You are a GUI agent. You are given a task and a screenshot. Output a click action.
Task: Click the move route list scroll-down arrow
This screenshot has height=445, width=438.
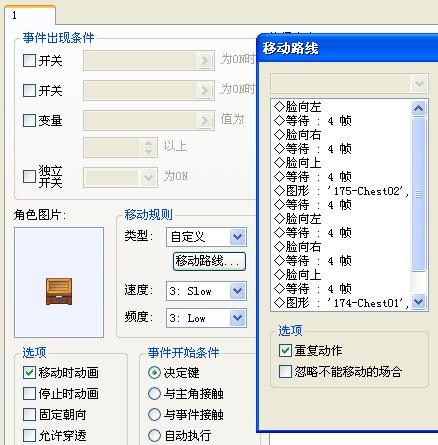pyautogui.click(x=418, y=302)
